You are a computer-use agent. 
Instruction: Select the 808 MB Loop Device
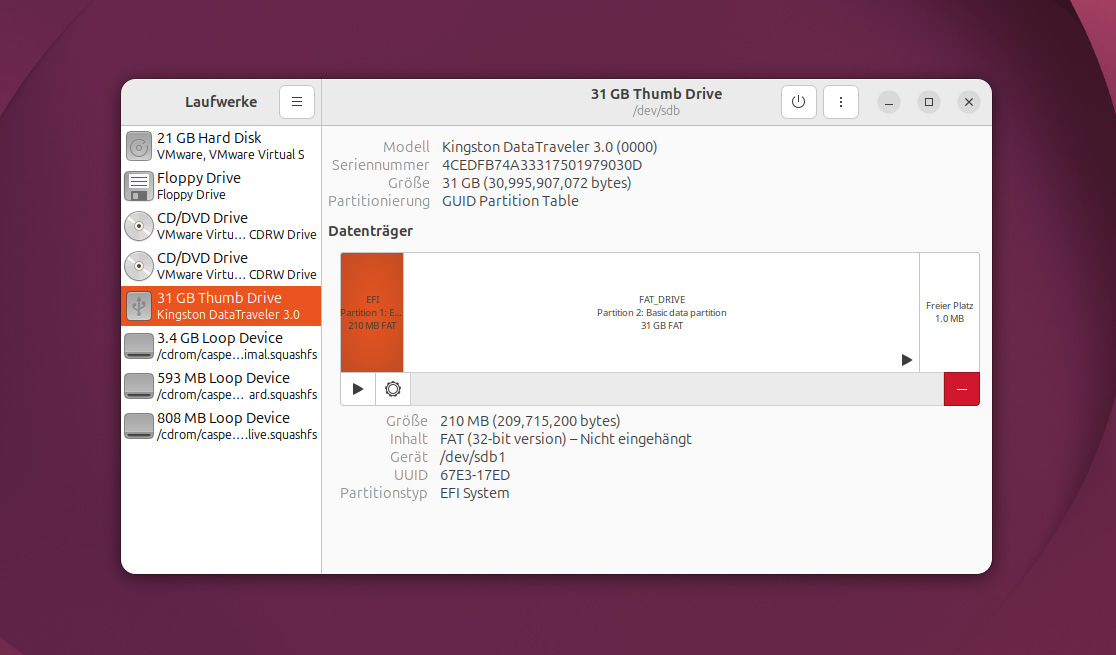(x=221, y=425)
